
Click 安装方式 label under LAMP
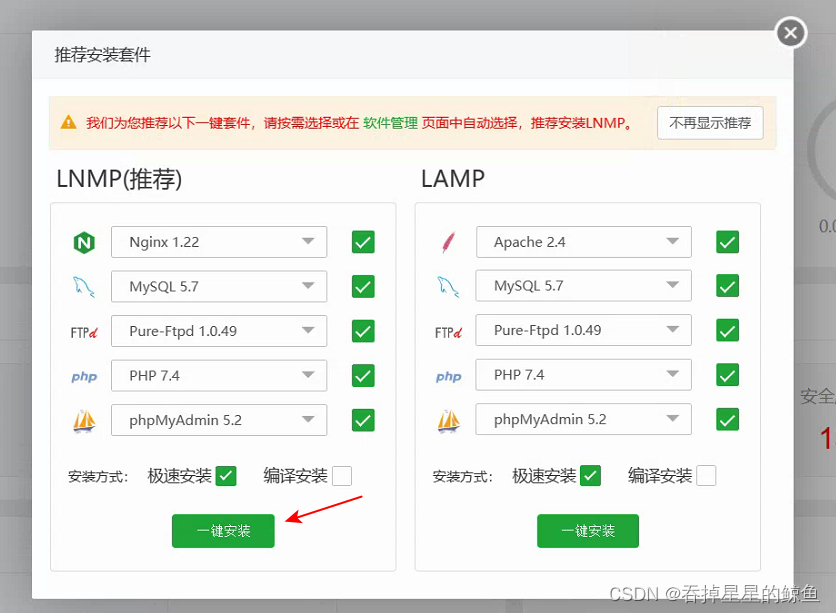(x=462, y=477)
